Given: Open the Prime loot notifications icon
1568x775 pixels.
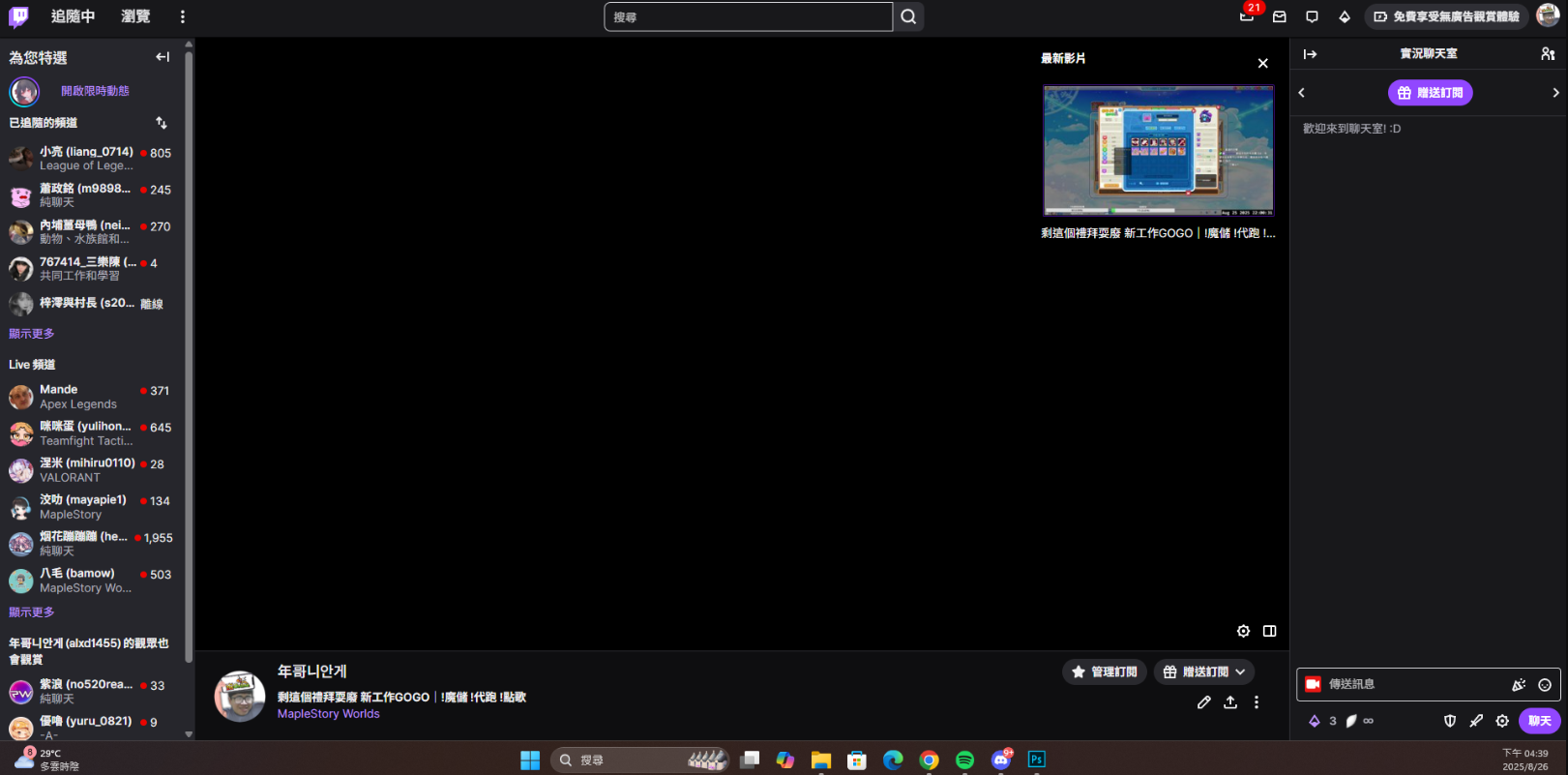Looking at the screenshot, I should point(1247,16).
